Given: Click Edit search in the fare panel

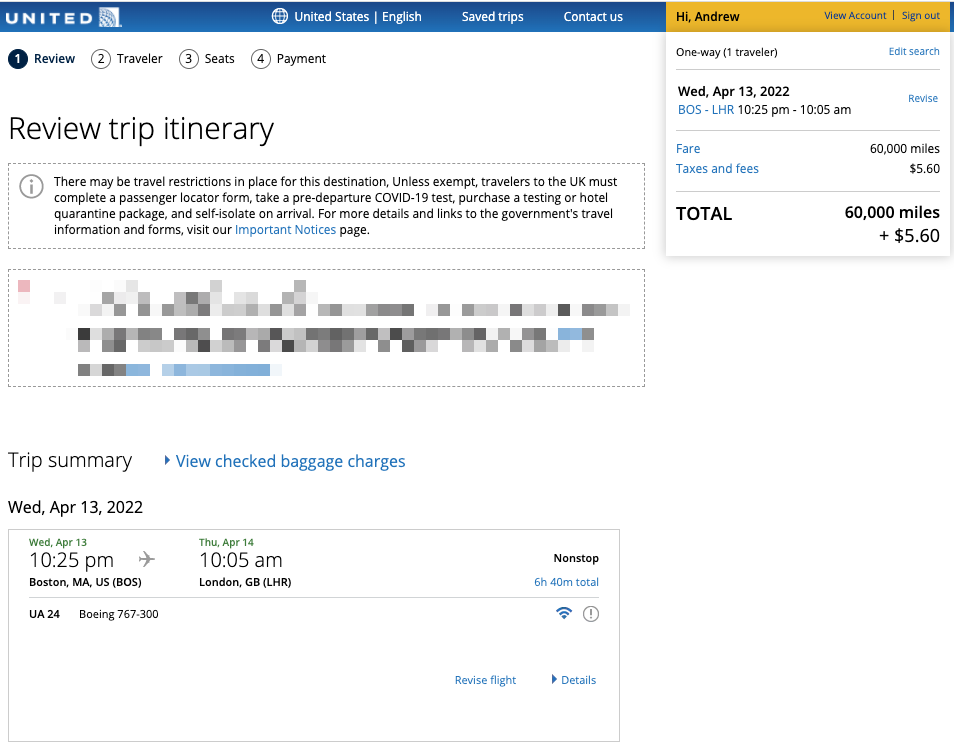Looking at the screenshot, I should point(913,51).
